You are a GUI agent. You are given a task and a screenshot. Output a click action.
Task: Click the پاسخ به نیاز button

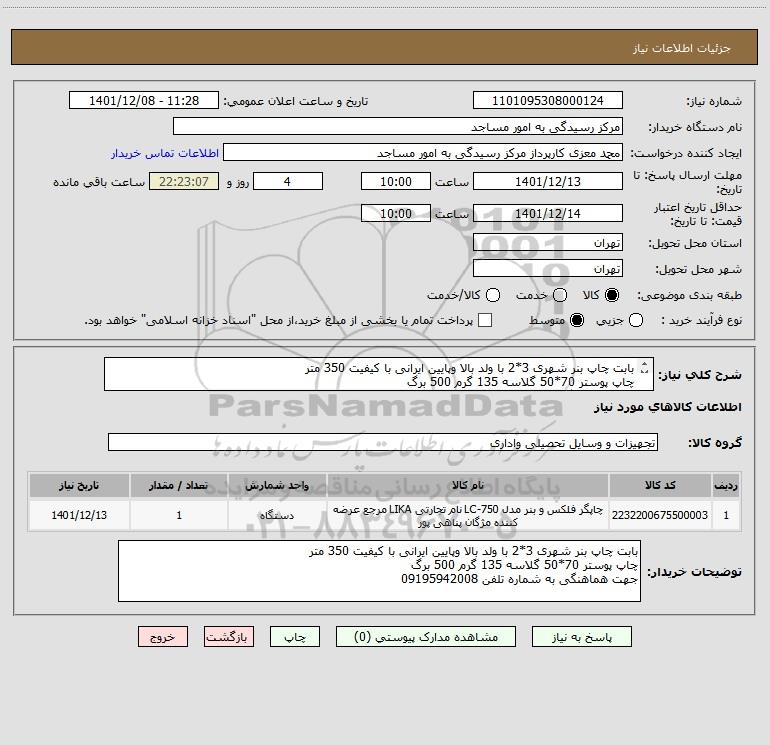[581, 637]
